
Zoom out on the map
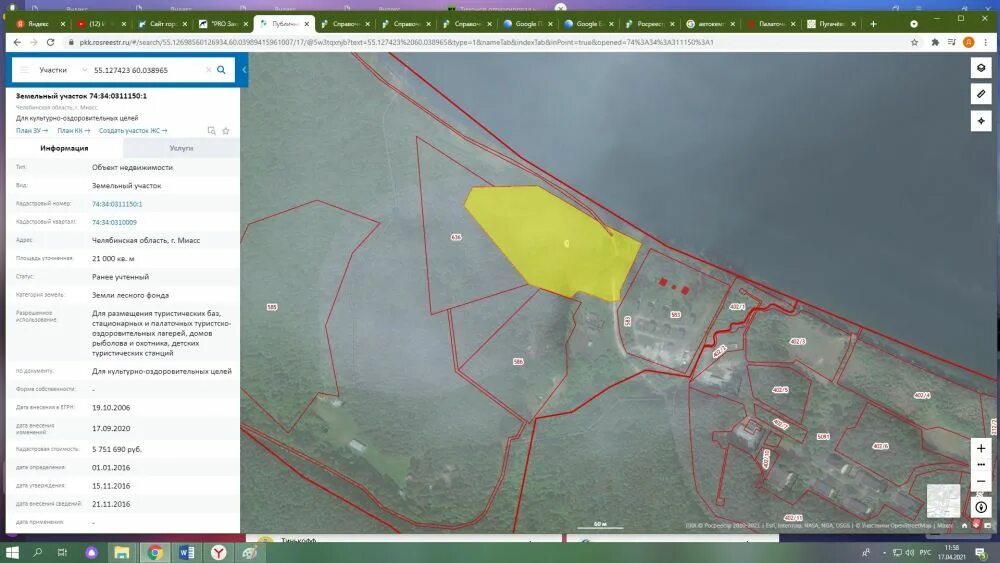tap(981, 481)
